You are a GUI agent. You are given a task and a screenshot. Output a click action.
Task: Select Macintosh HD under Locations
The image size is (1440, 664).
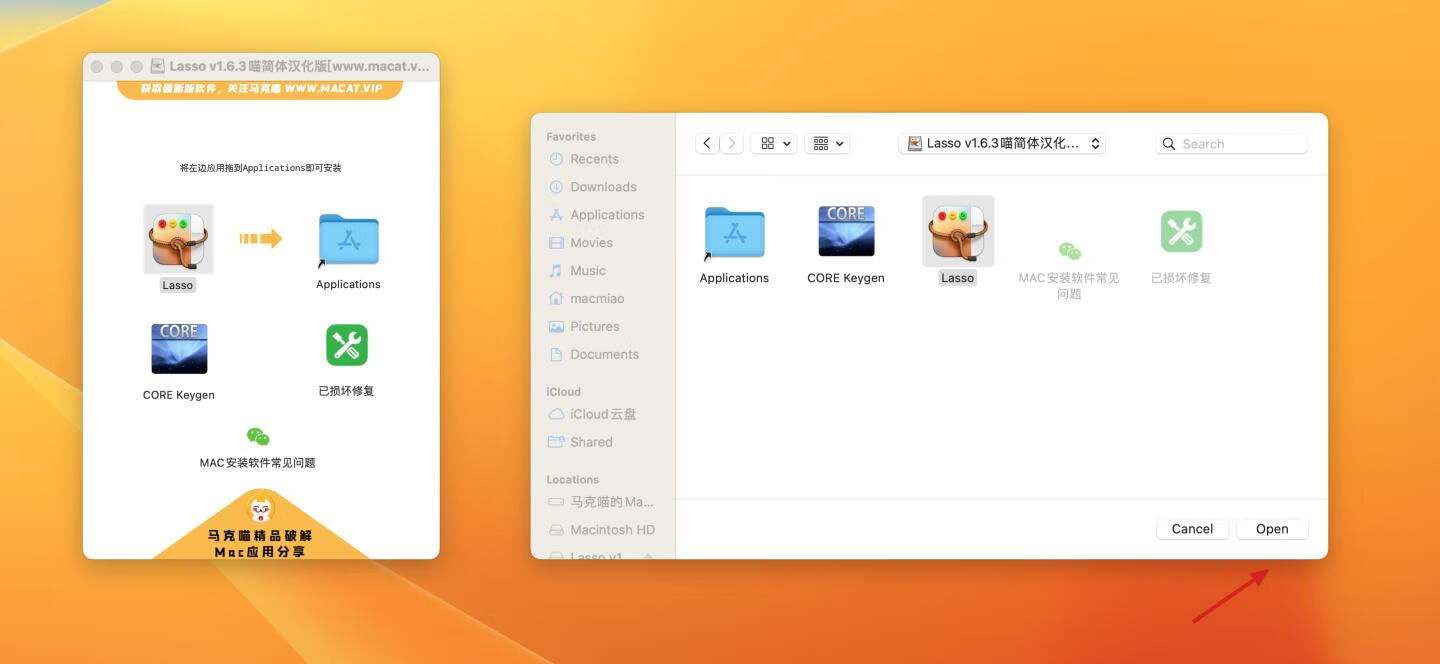pyautogui.click(x=613, y=529)
